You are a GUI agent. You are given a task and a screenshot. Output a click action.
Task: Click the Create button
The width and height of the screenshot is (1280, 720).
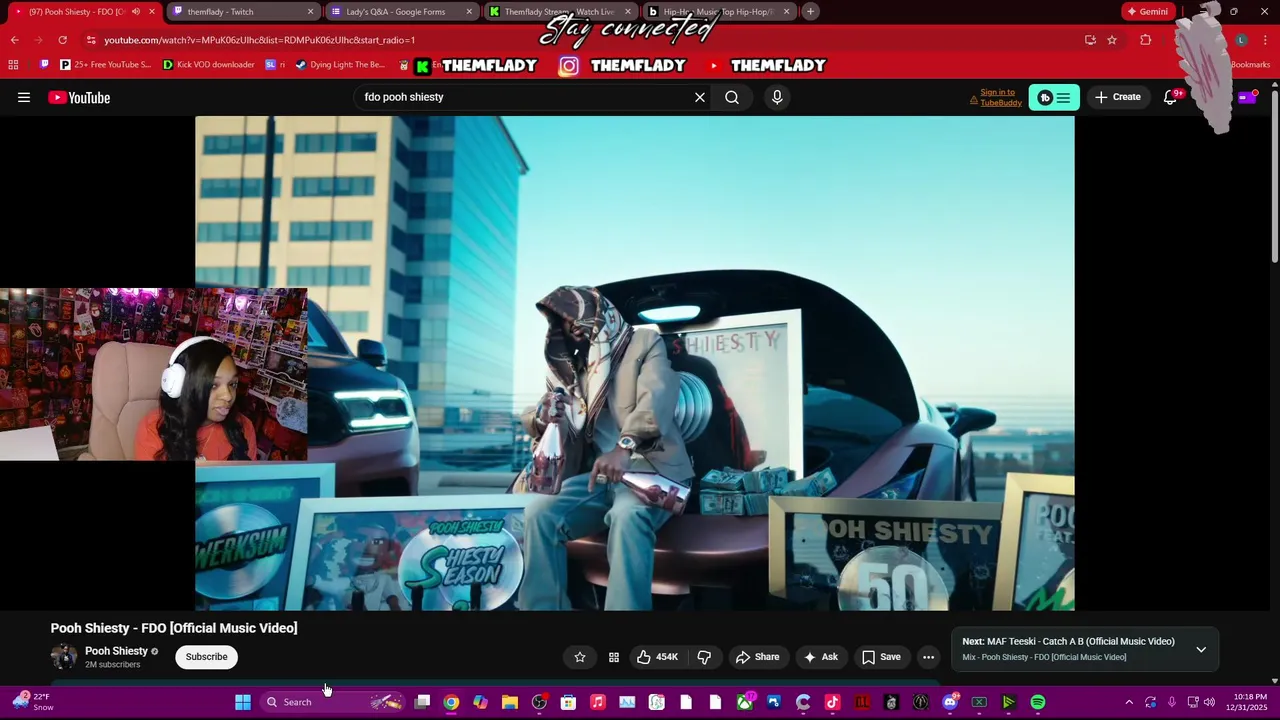click(x=1118, y=97)
